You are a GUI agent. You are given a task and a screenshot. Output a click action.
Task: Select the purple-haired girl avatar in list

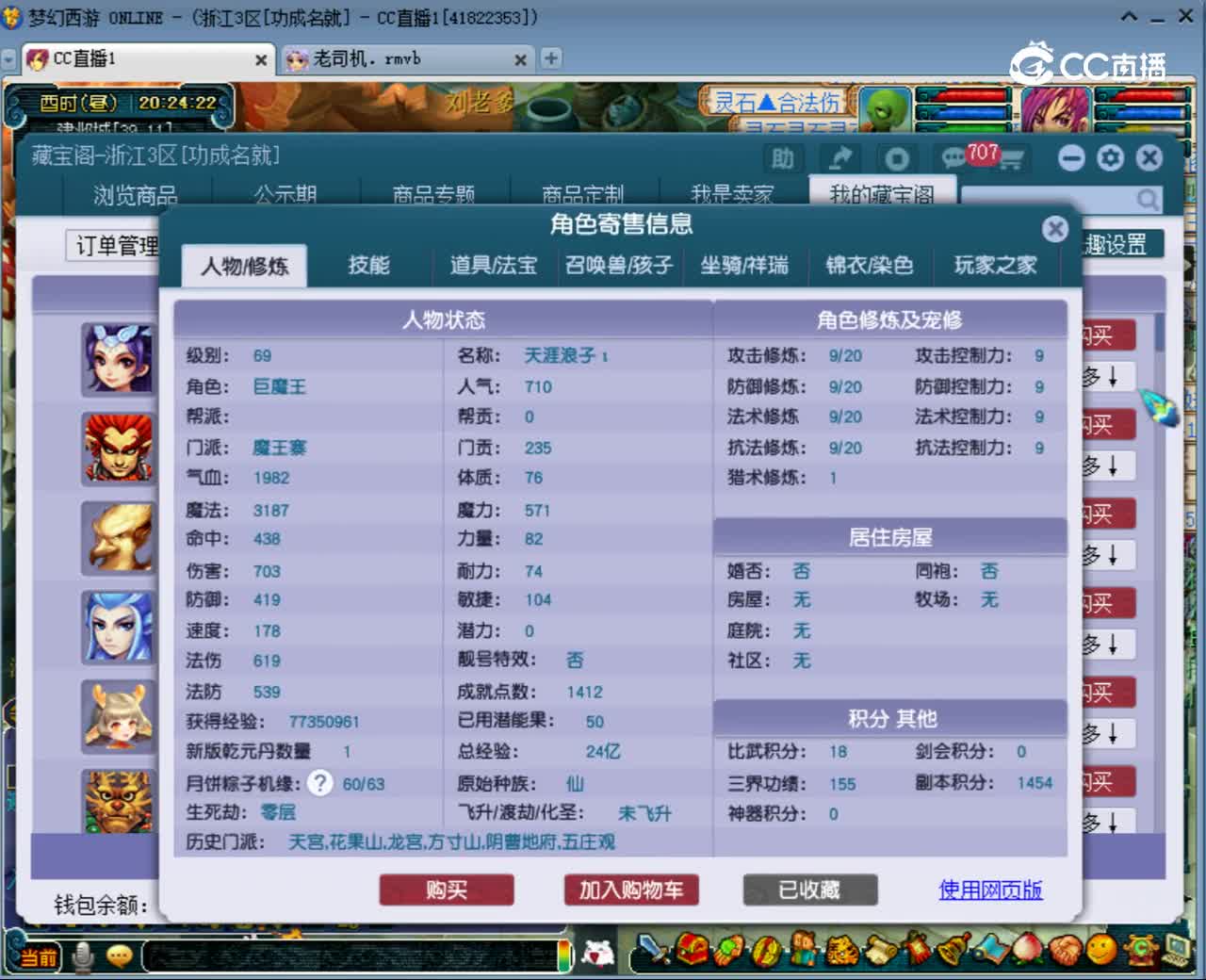[x=117, y=359]
